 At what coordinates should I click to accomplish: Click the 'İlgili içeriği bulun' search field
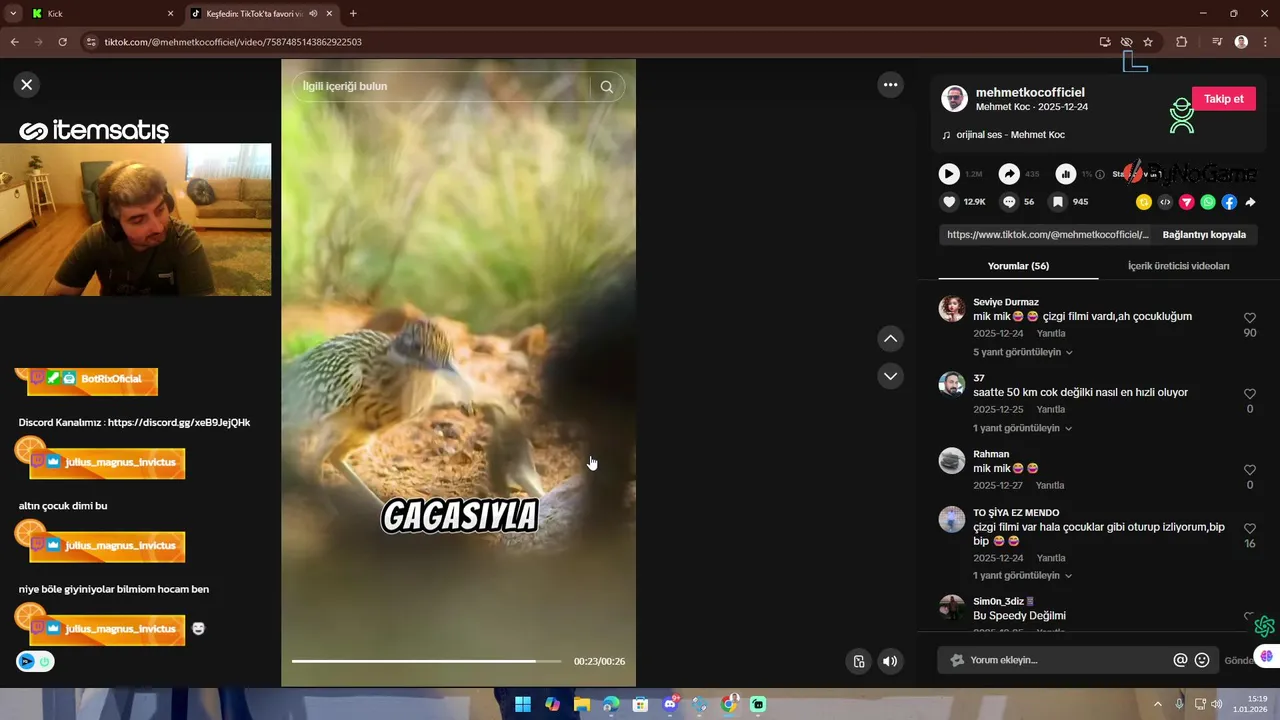tap(441, 87)
